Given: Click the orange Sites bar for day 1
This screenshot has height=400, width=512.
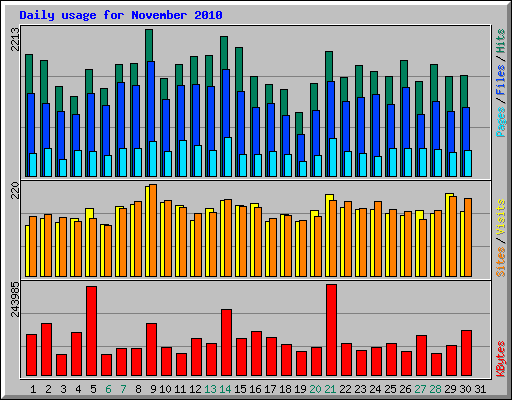Looking at the screenshot, I should pos(33,246).
